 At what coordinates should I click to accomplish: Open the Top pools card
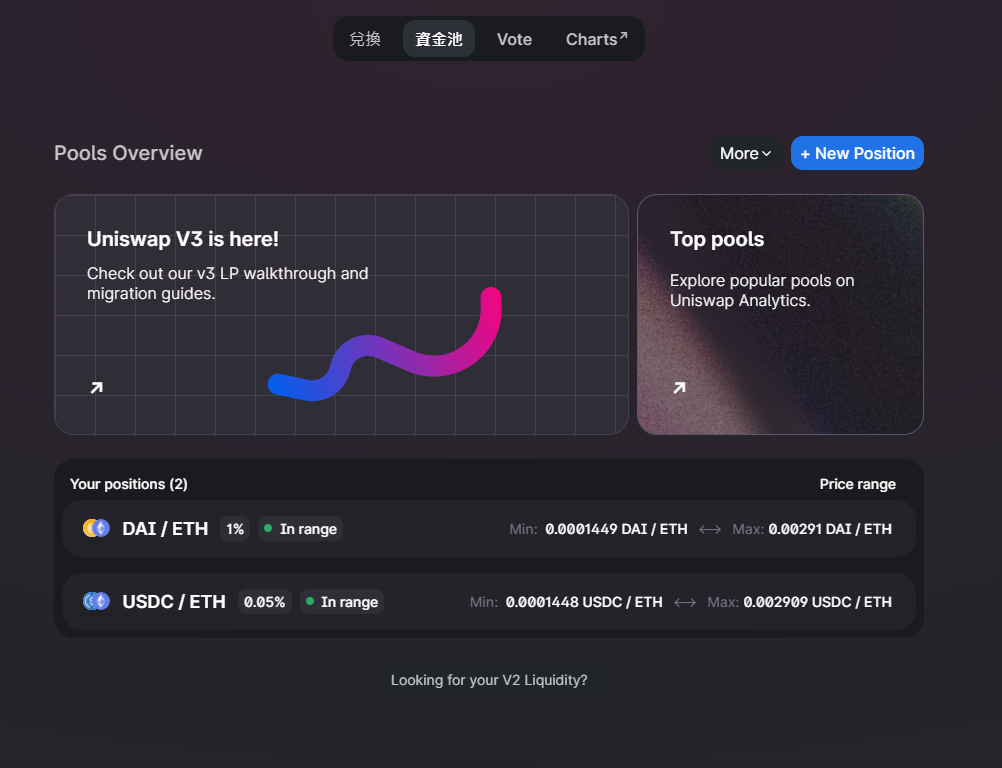coord(780,314)
